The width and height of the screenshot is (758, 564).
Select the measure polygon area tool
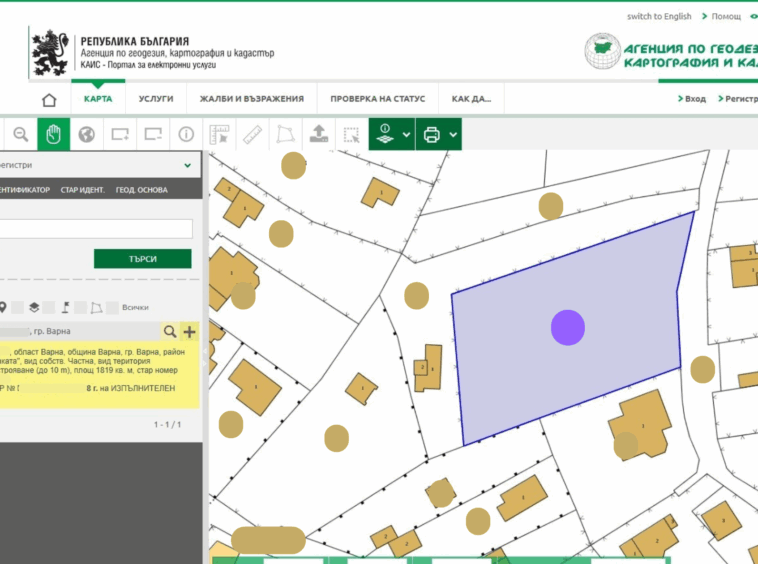tap(285, 134)
